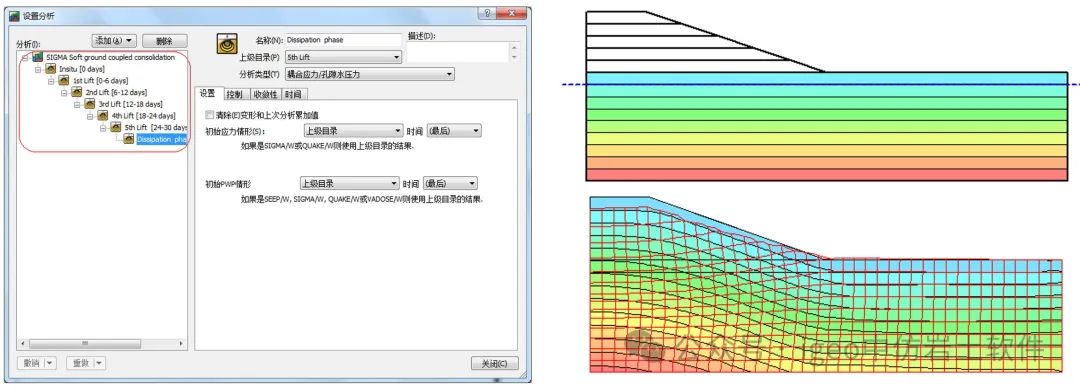Collapse the 5th Lift node
The width and height of the screenshot is (1080, 392).
pyautogui.click(x=103, y=127)
